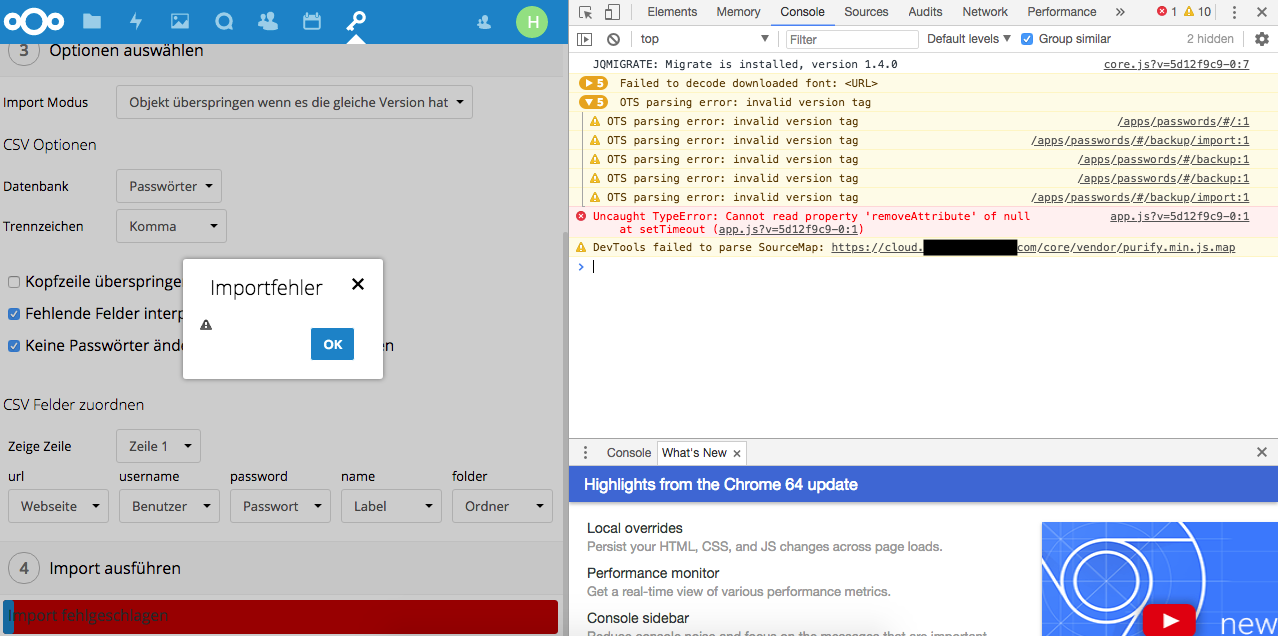Image resolution: width=1278 pixels, height=636 pixels.
Task: Open the Gallery image icon
Action: pyautogui.click(x=179, y=20)
